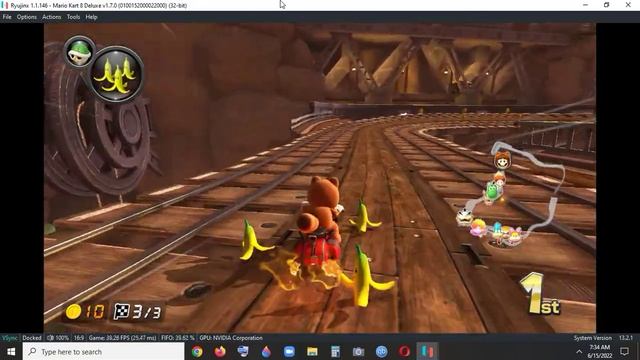
Task: Open the Help menu
Action: tap(91, 17)
